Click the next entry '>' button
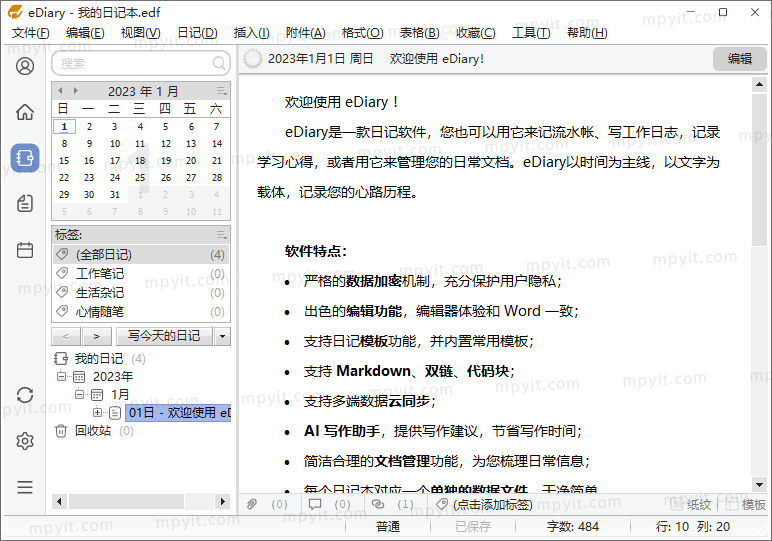This screenshot has width=772, height=541. [x=97, y=337]
